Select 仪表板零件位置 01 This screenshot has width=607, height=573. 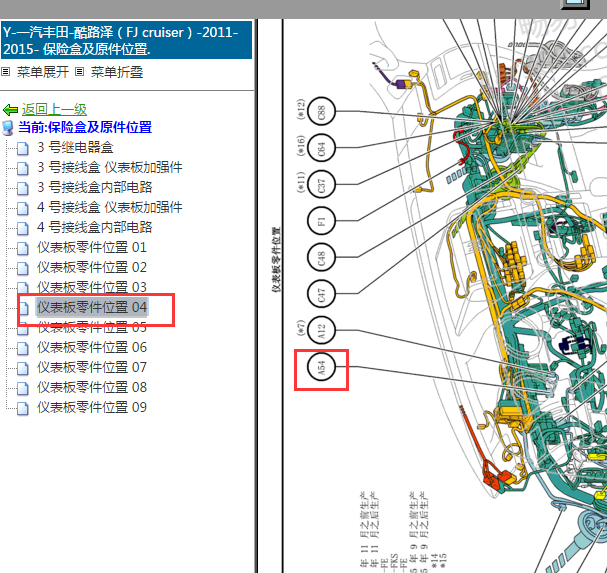[x=92, y=247]
